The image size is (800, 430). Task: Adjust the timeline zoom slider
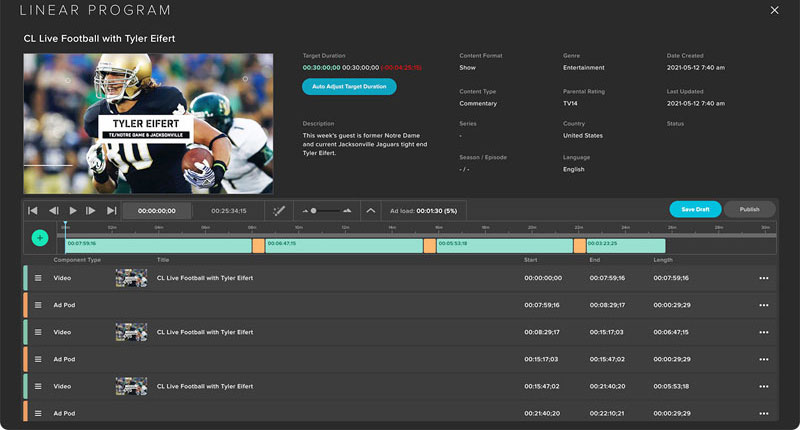[314, 211]
